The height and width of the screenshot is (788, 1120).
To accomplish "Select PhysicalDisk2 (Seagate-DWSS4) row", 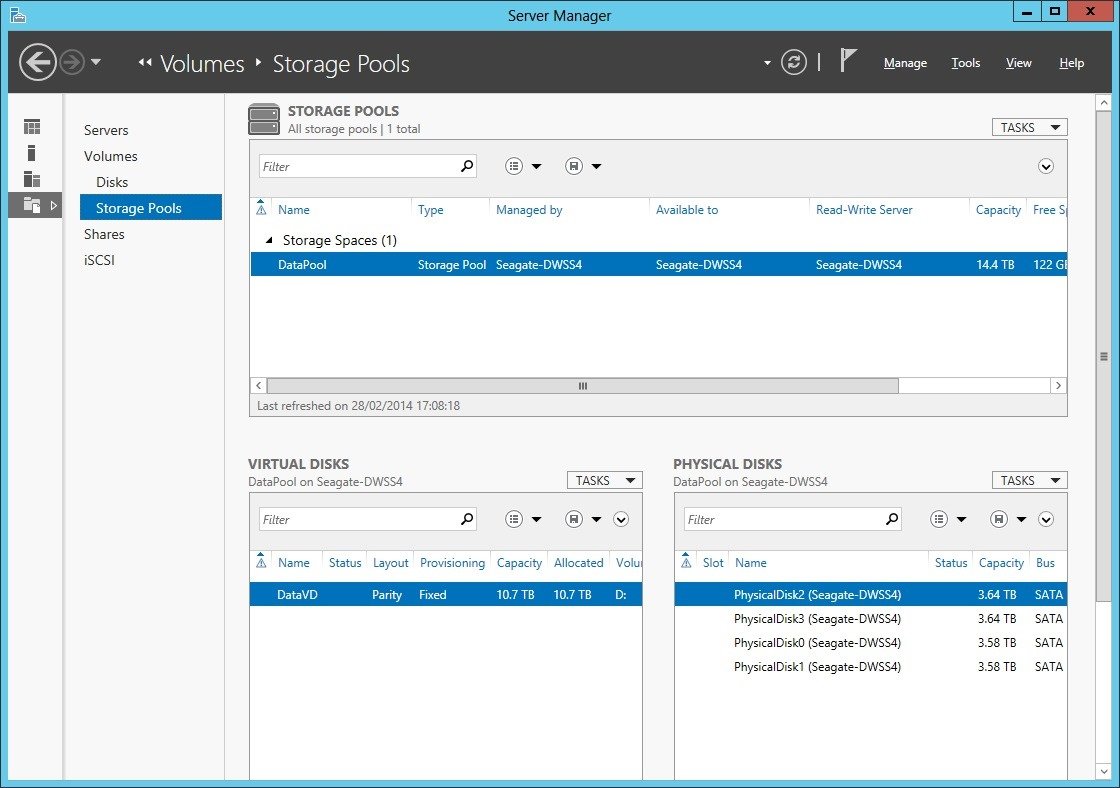I will coord(871,594).
